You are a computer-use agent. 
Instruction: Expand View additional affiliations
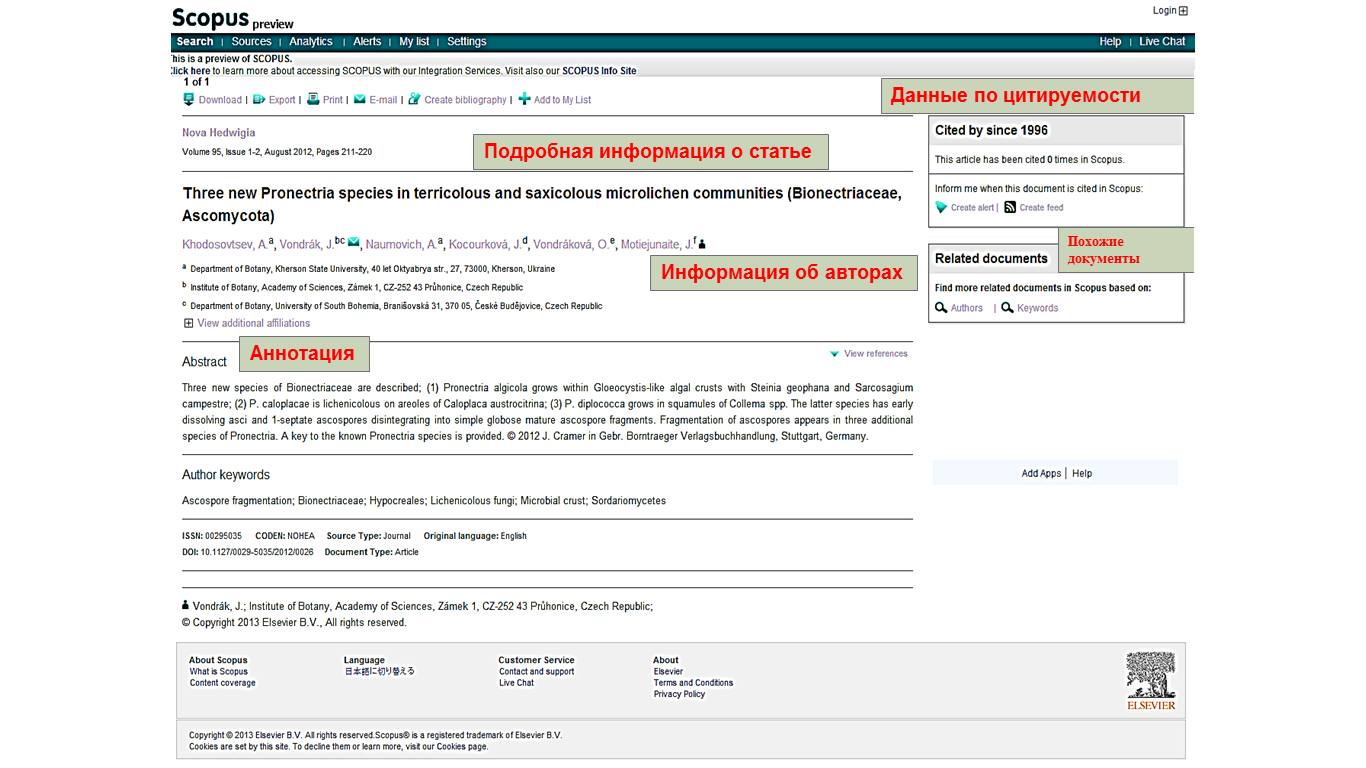coord(247,324)
